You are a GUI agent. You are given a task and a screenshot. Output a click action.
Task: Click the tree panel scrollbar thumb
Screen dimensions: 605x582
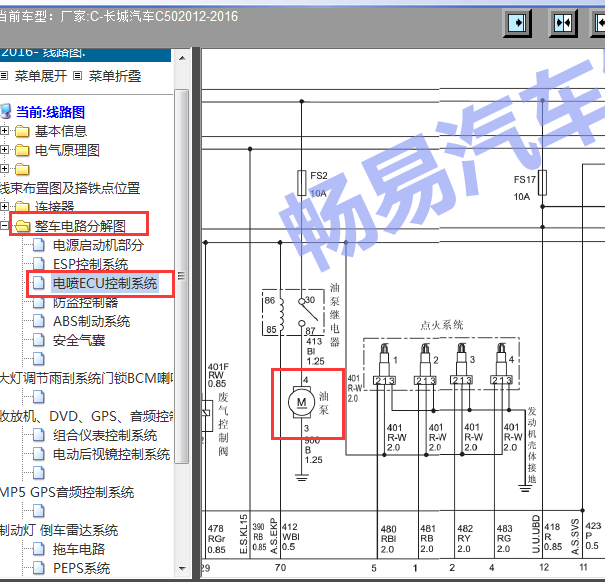point(181,276)
